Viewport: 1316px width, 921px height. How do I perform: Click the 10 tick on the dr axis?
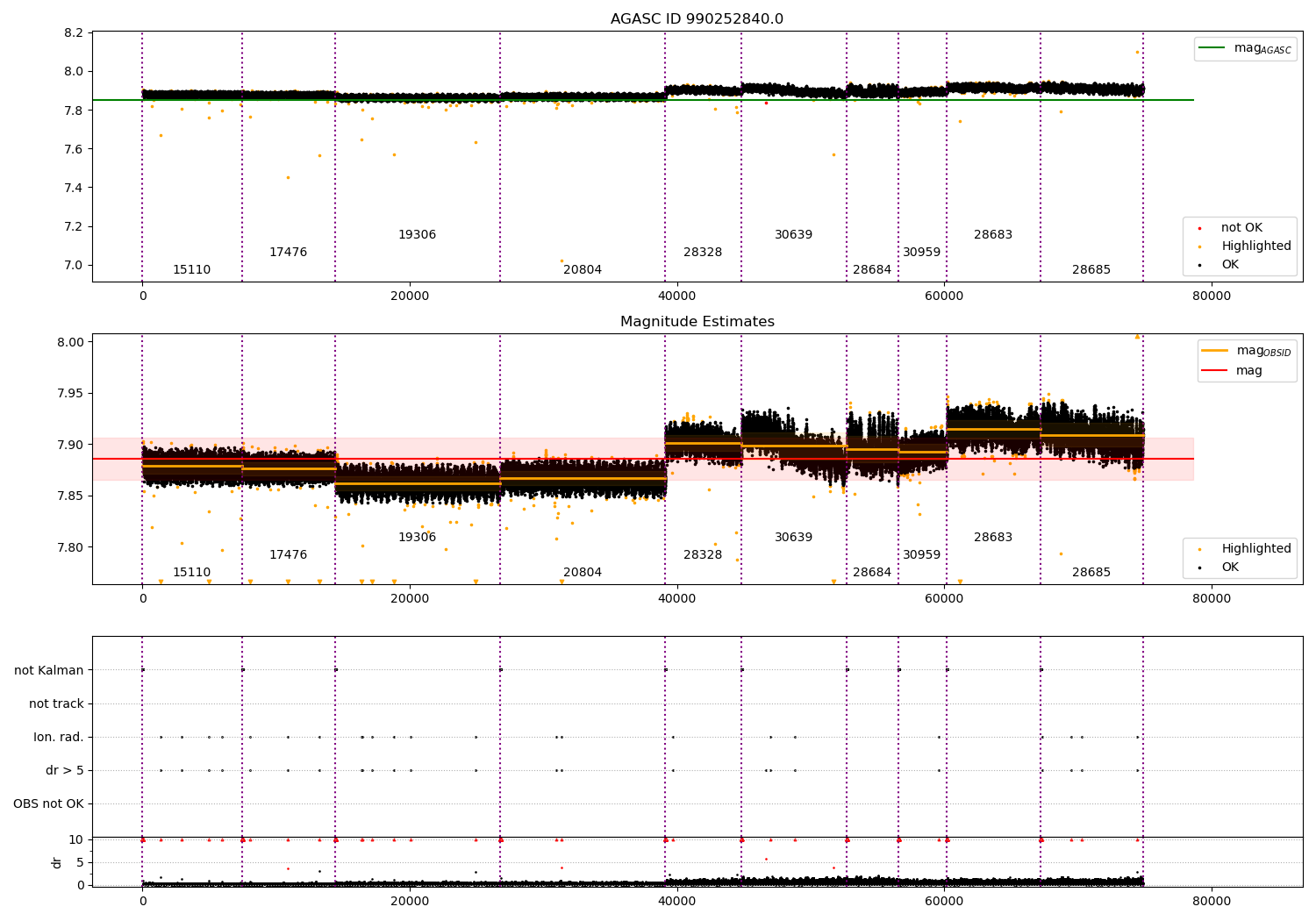(76, 839)
